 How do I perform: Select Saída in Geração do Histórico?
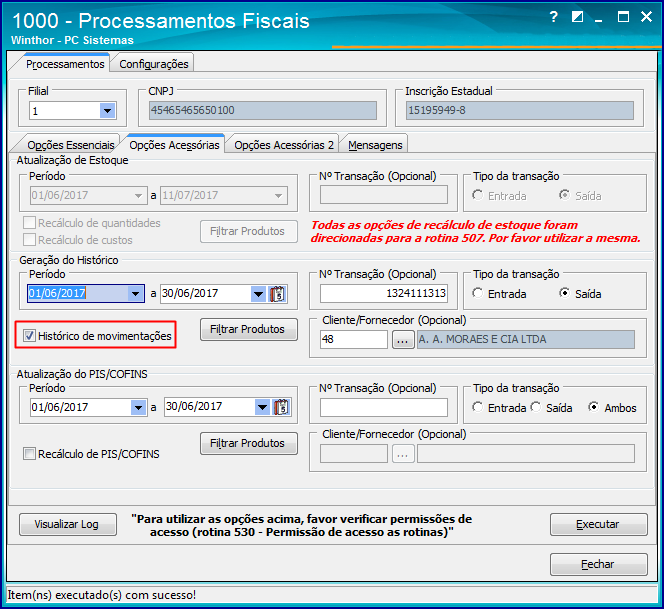[x=564, y=293]
